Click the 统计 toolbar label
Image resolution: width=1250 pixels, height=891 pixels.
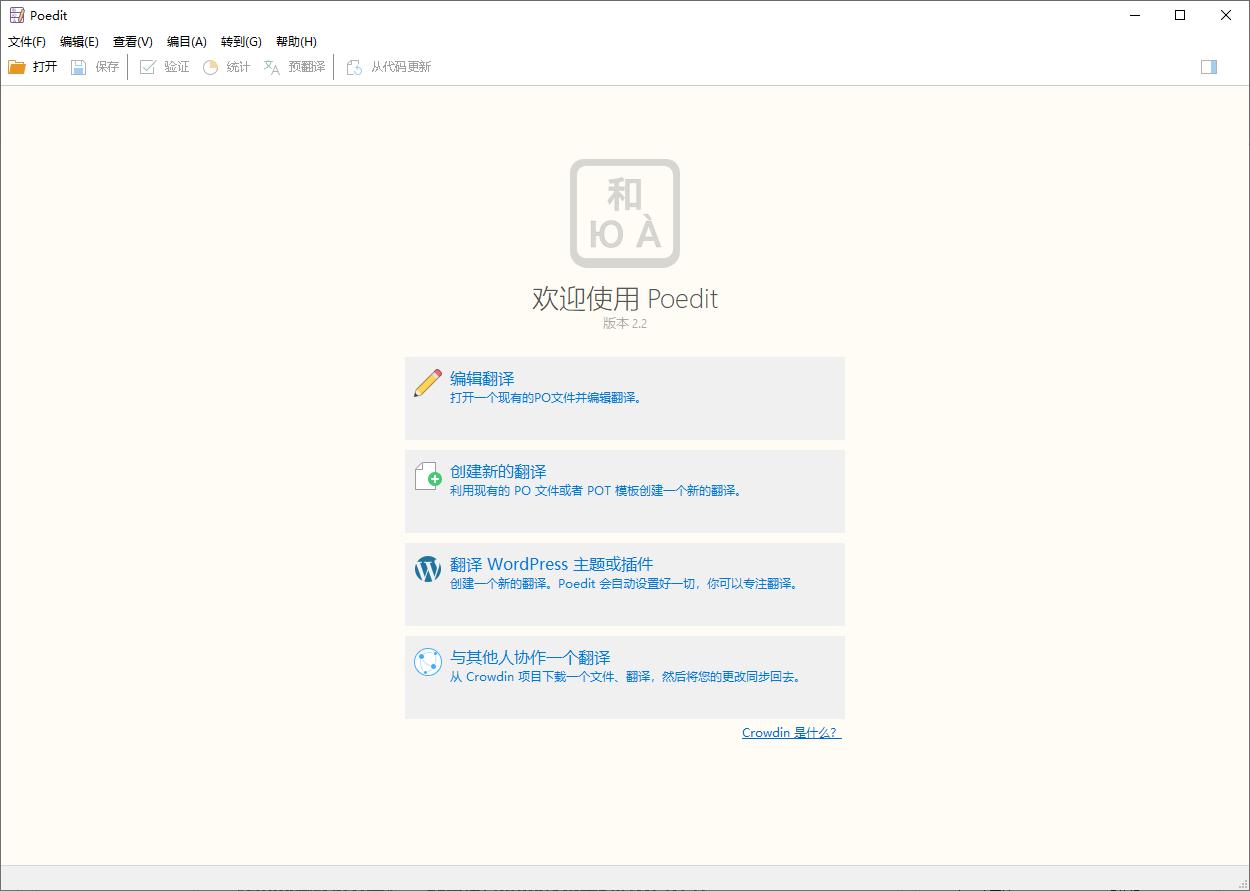[x=238, y=67]
